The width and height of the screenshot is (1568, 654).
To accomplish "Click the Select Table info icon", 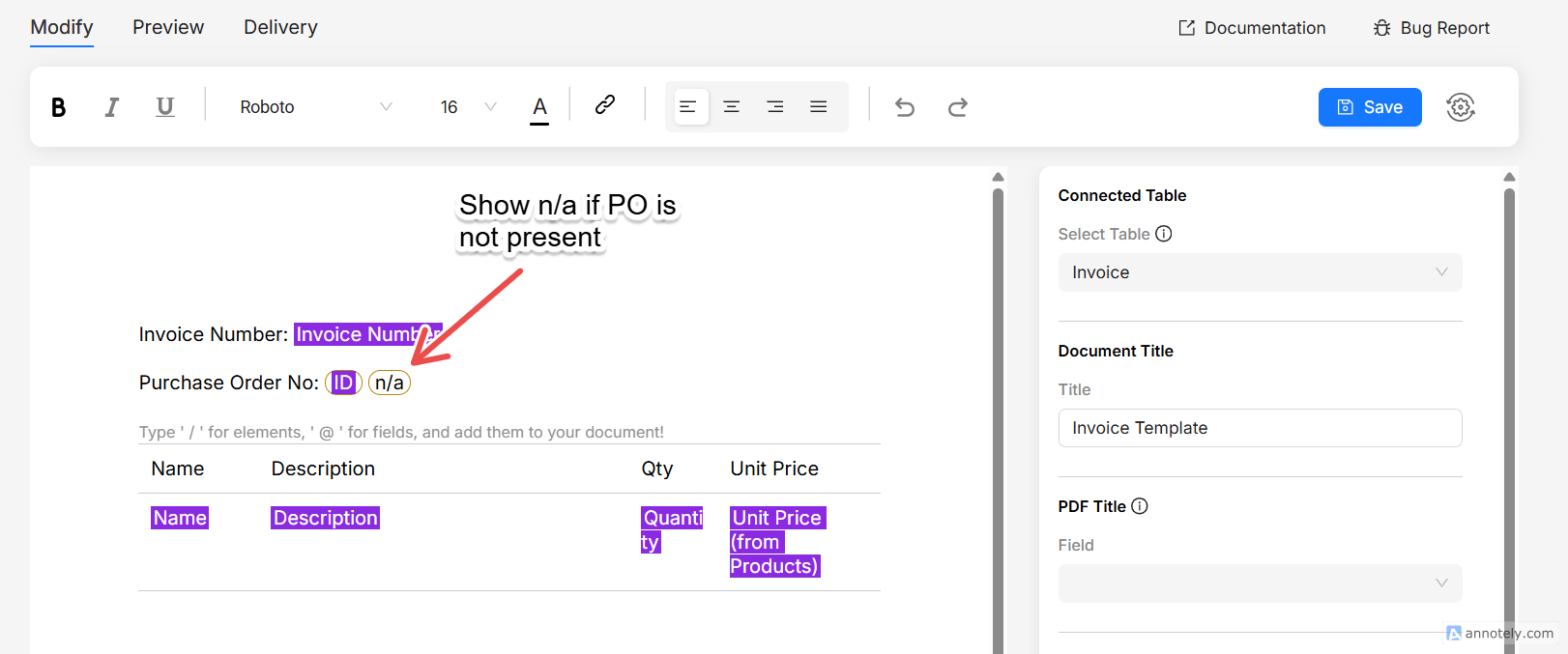I will (x=1164, y=234).
